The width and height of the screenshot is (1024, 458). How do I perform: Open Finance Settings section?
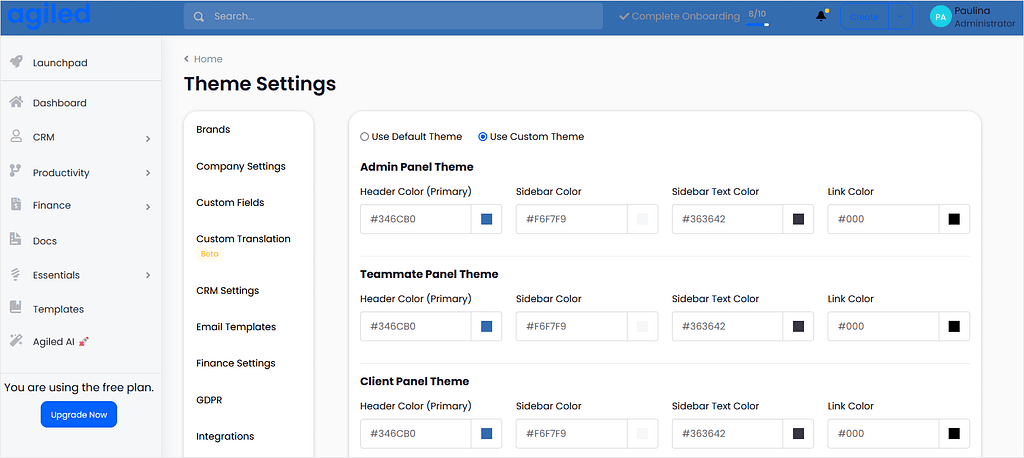235,363
